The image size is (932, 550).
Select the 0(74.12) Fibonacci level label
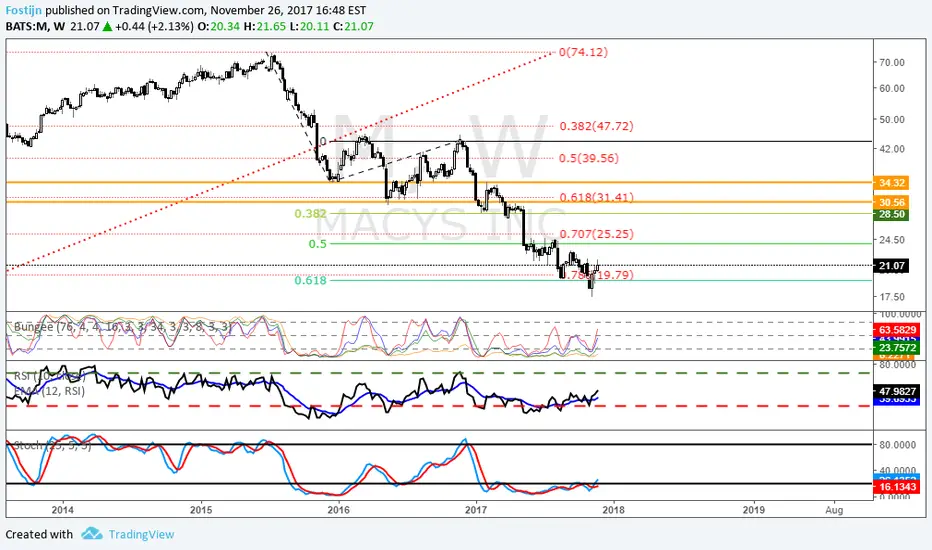click(584, 52)
